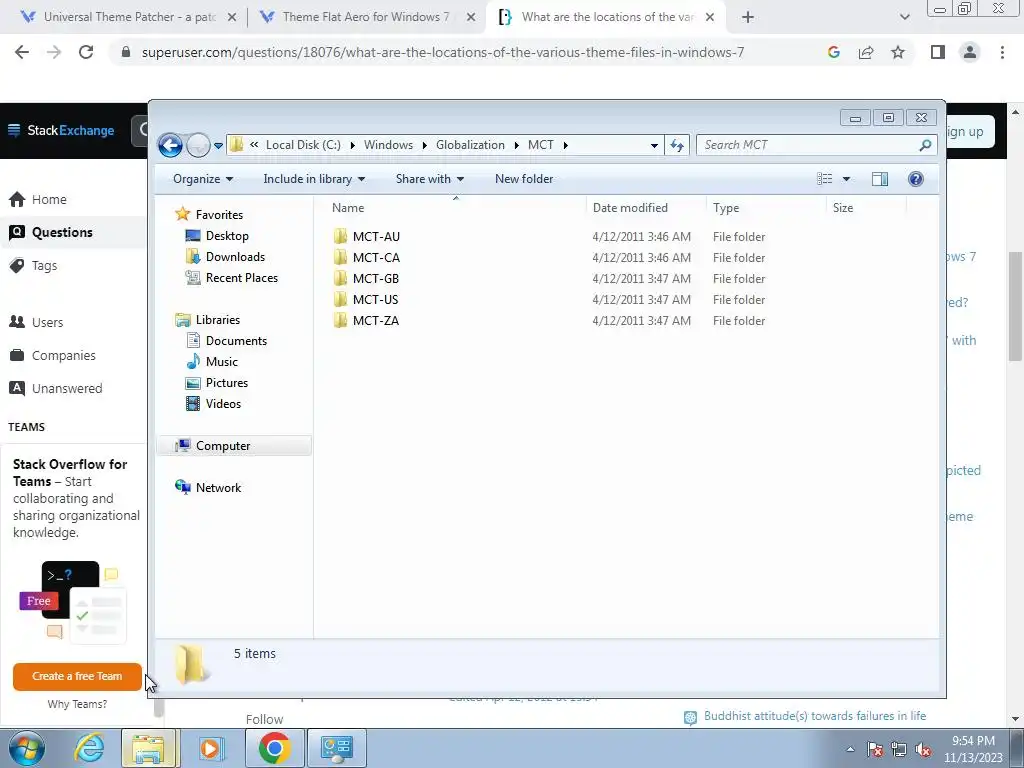The height and width of the screenshot is (768, 1024).
Task: Open Unanswered in sidebar
Action: pyautogui.click(x=56, y=388)
